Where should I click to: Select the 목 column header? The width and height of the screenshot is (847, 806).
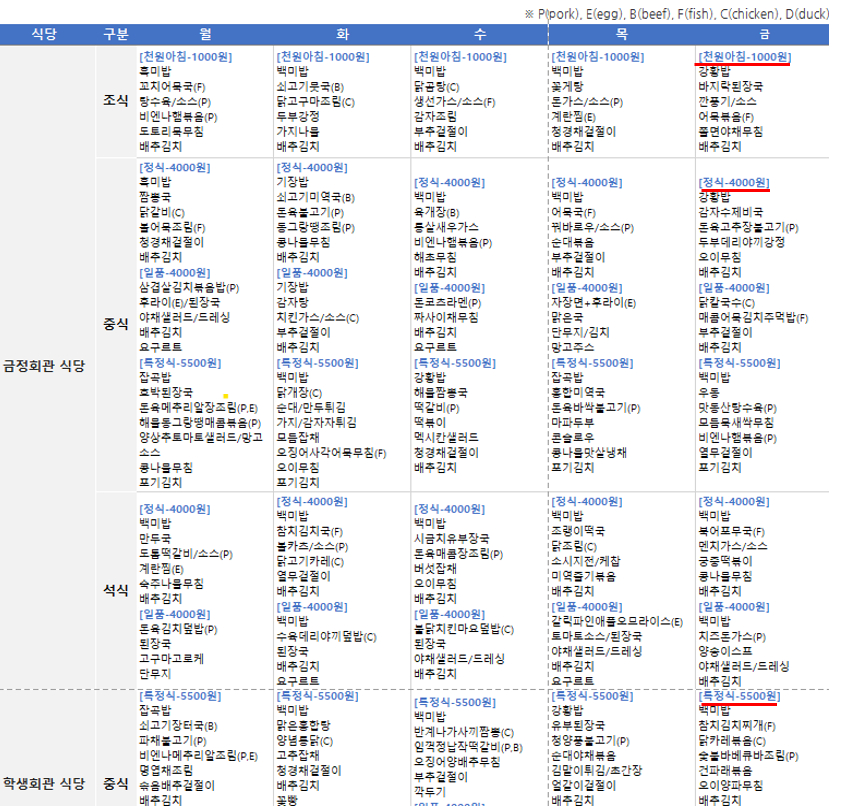point(621,34)
